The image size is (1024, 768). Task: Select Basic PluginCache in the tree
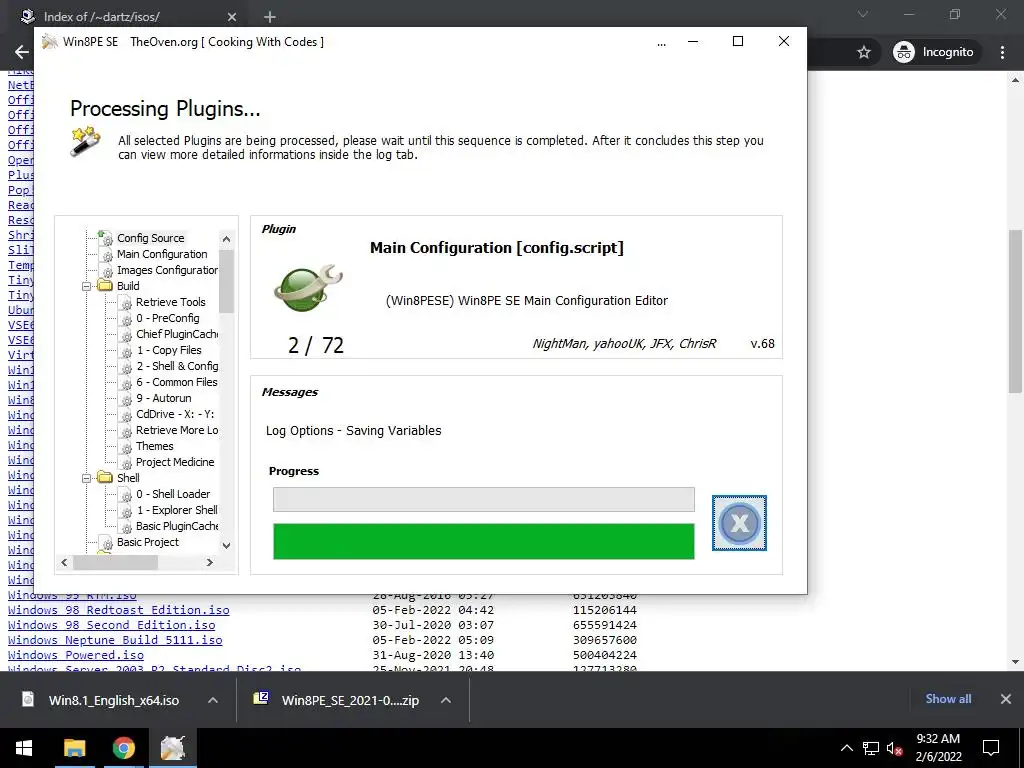[x=177, y=526]
